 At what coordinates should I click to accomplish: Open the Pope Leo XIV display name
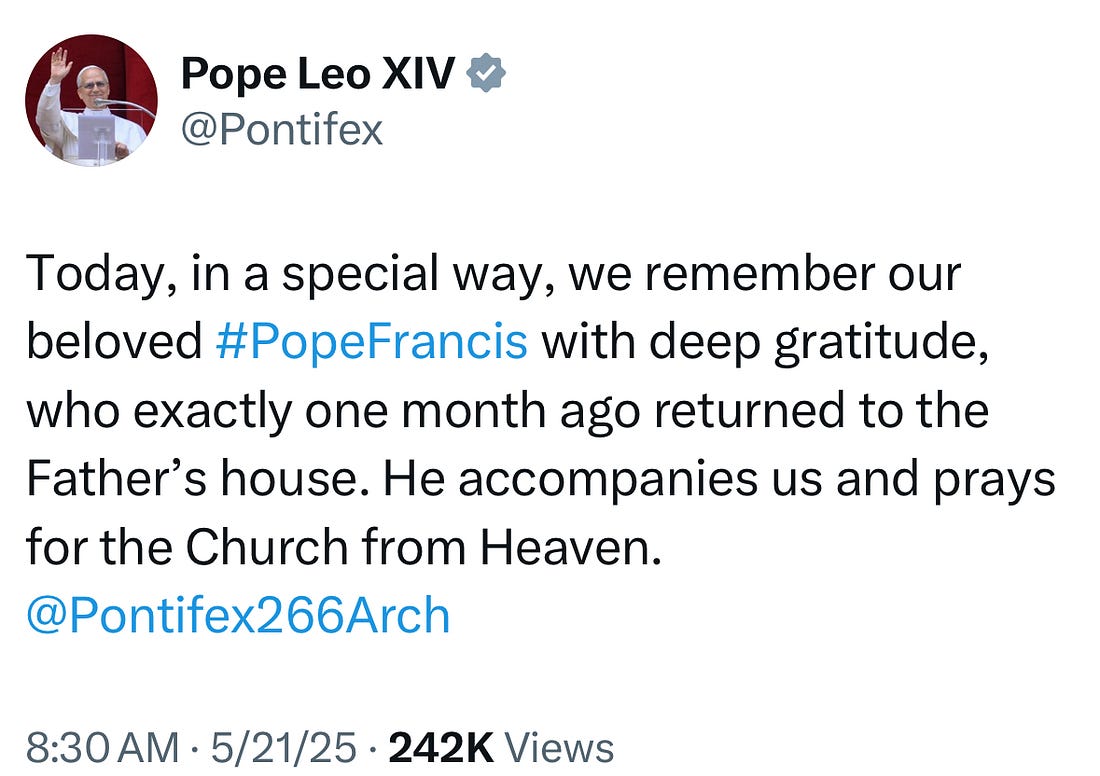pos(317,75)
